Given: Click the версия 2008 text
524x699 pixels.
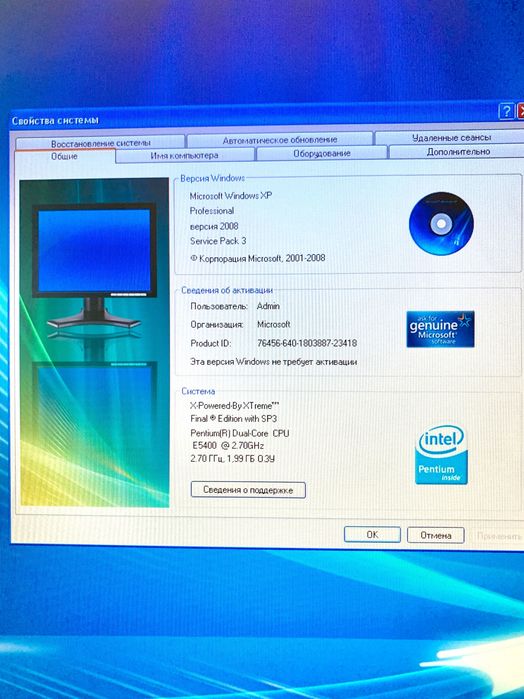Looking at the screenshot, I should (214, 226).
